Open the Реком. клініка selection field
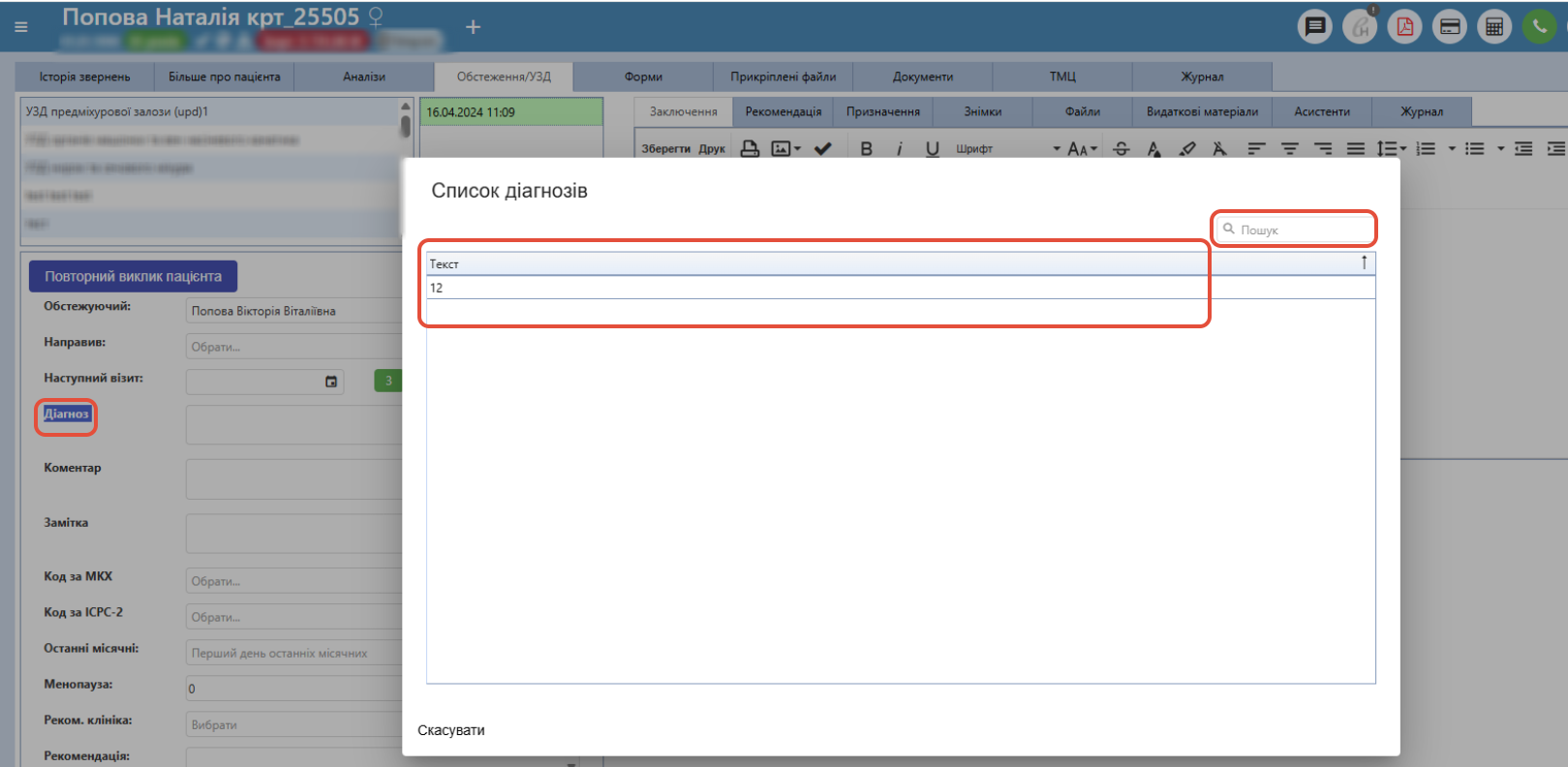Image resolution: width=1568 pixels, height=767 pixels. pos(293,724)
